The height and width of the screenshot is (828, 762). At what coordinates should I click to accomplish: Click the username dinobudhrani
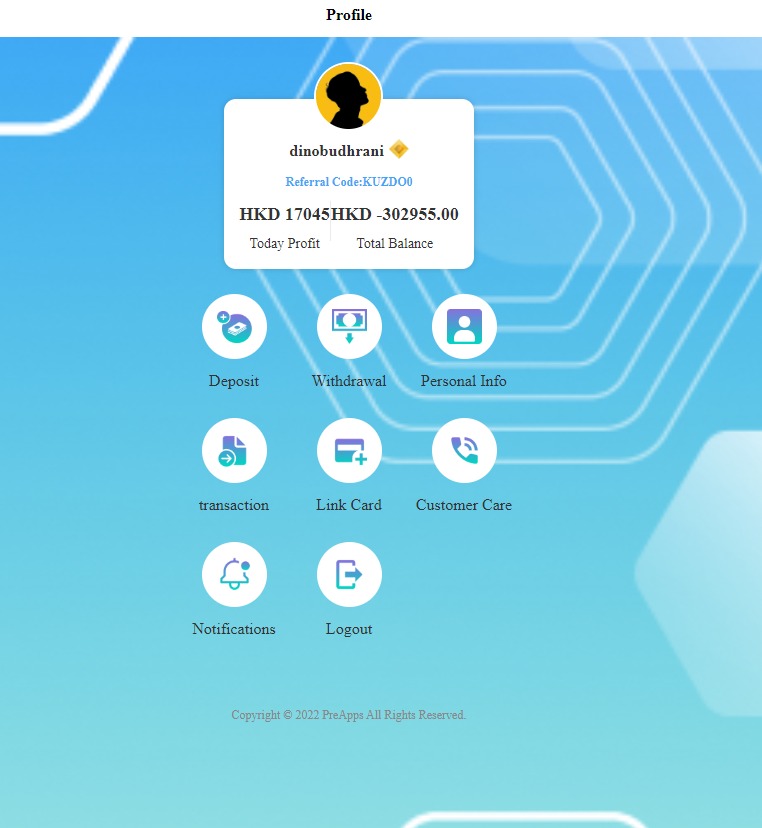(x=336, y=151)
